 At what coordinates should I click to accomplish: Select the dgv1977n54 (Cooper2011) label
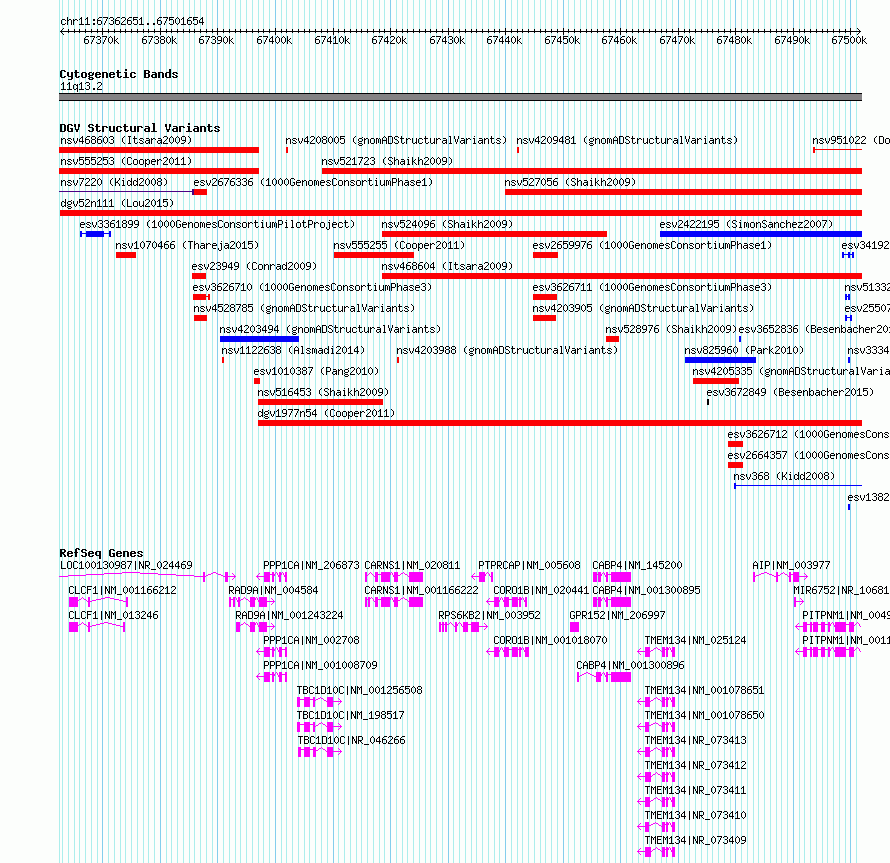point(326,413)
